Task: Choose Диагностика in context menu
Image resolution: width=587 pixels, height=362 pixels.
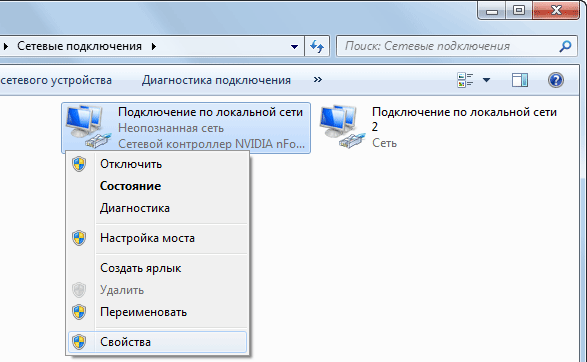Action: coord(157,208)
